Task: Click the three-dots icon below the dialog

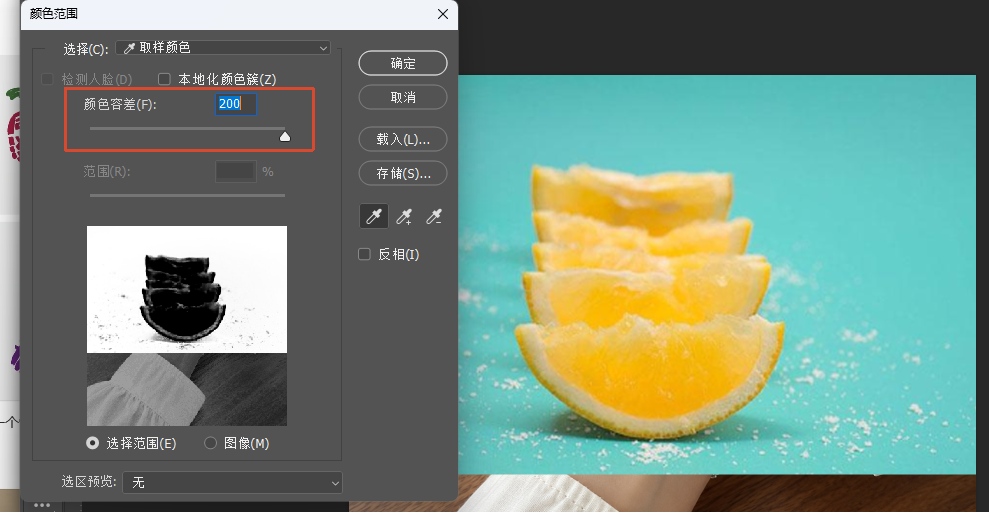Action: pyautogui.click(x=42, y=506)
